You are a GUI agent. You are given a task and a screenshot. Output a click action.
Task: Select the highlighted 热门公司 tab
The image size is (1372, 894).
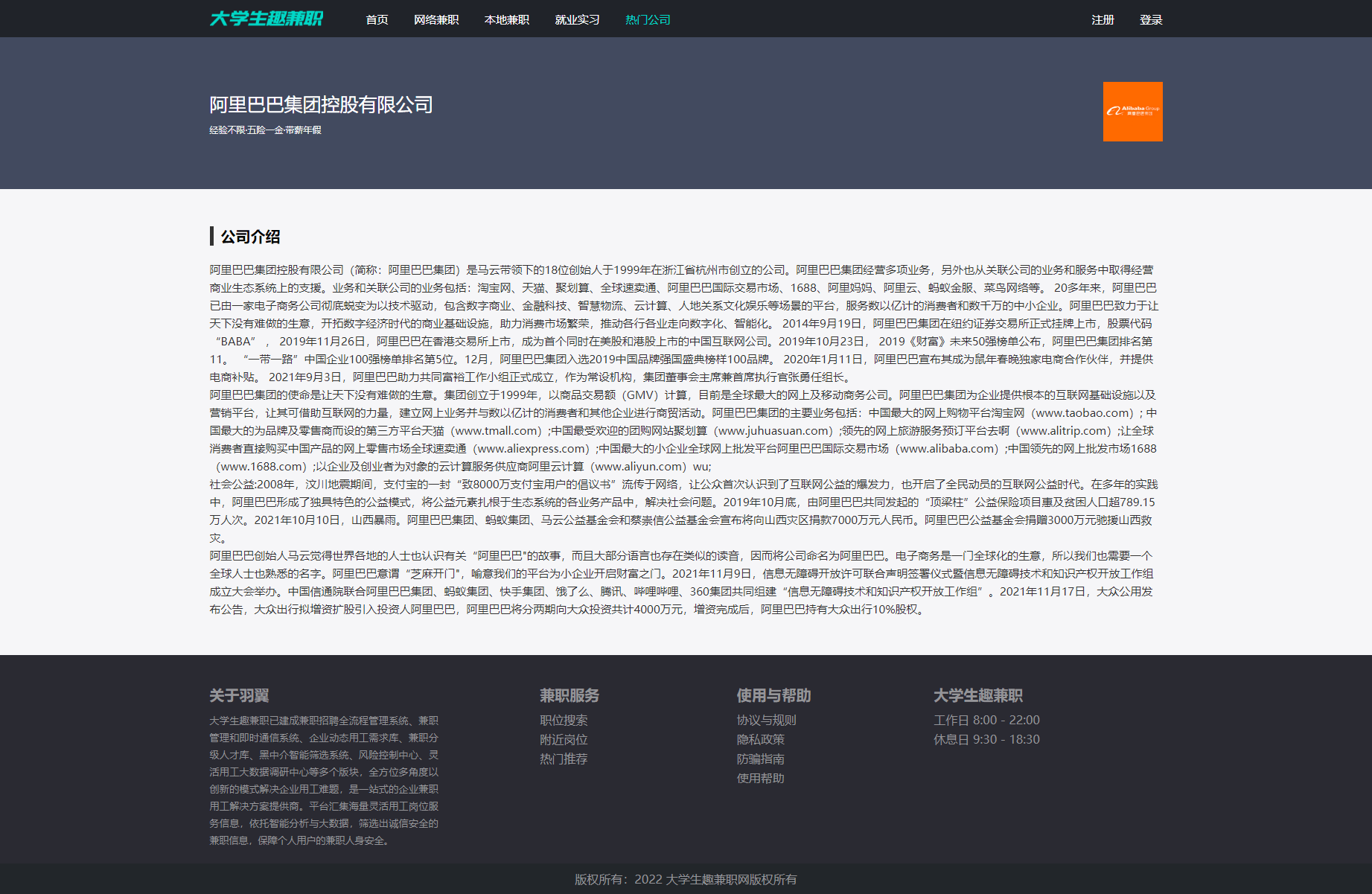tap(648, 19)
